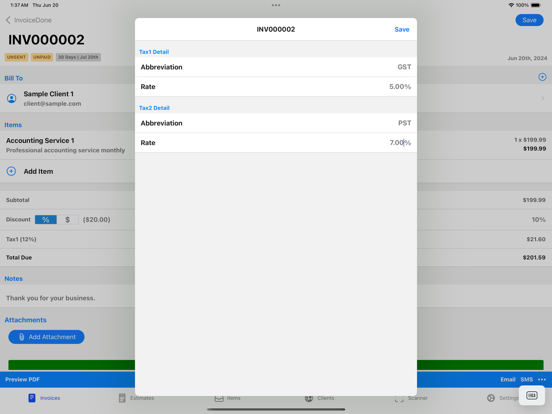Switch to the Items tab
The image size is (552, 414).
pos(227,398)
